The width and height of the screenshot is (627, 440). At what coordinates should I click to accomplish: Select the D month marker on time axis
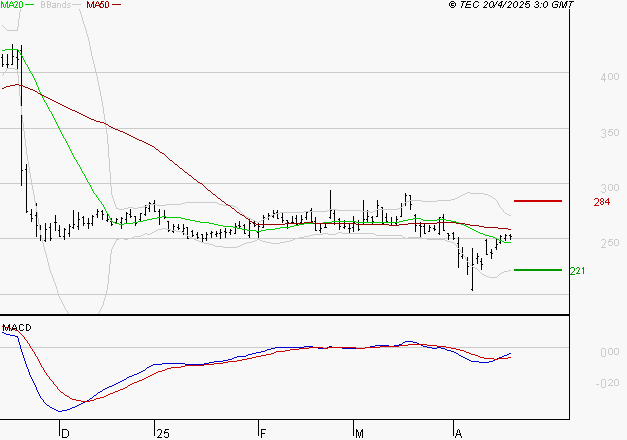tap(65, 433)
